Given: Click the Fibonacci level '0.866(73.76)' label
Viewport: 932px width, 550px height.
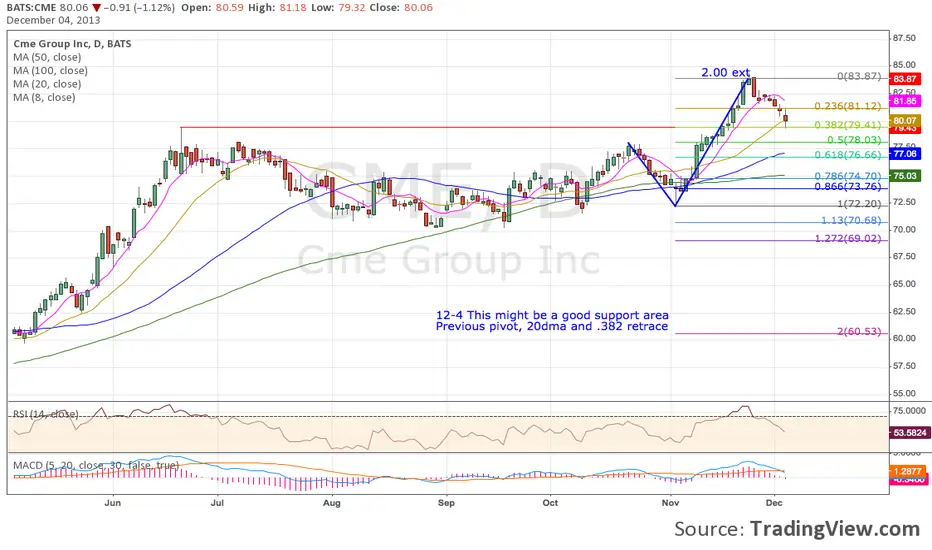Looking at the screenshot, I should [848, 187].
